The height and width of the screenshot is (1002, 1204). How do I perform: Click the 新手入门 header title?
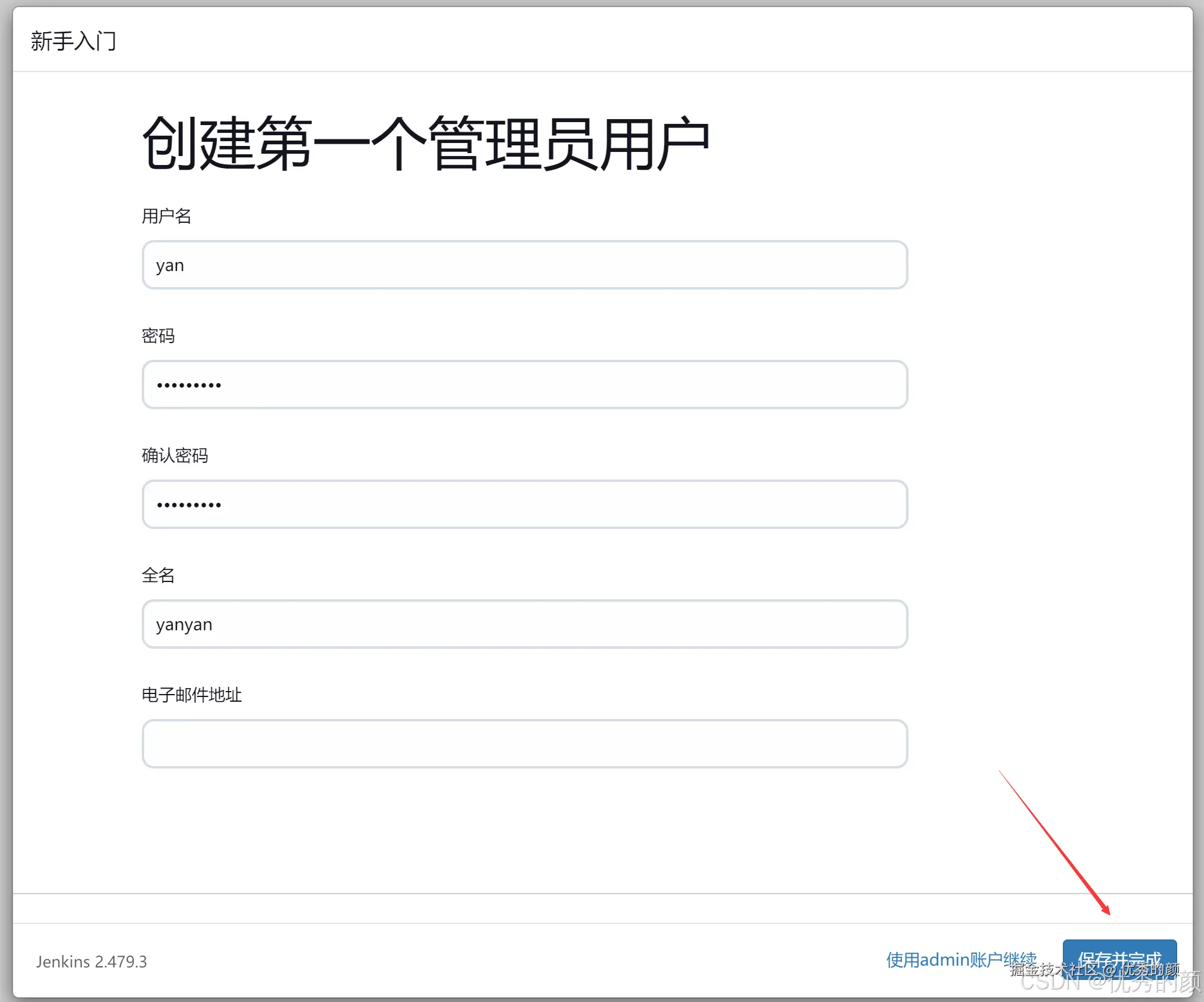[x=73, y=41]
